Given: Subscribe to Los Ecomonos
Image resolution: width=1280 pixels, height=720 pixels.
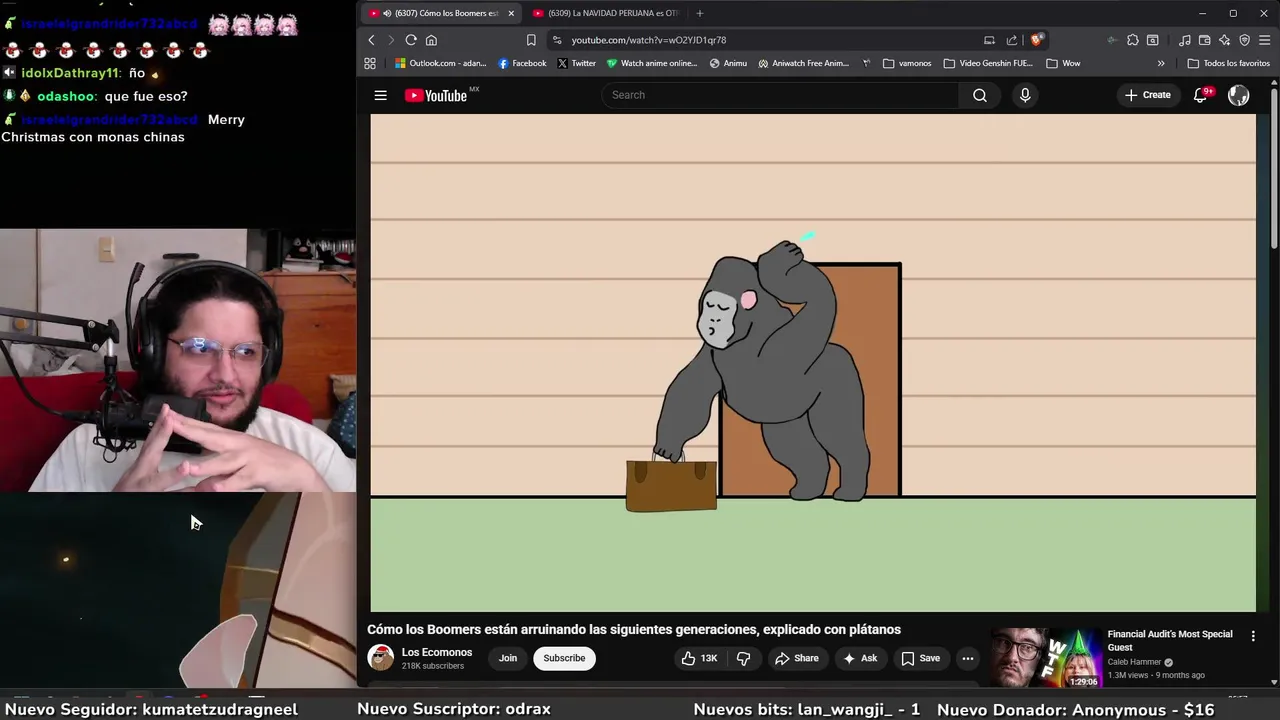Looking at the screenshot, I should (x=564, y=658).
